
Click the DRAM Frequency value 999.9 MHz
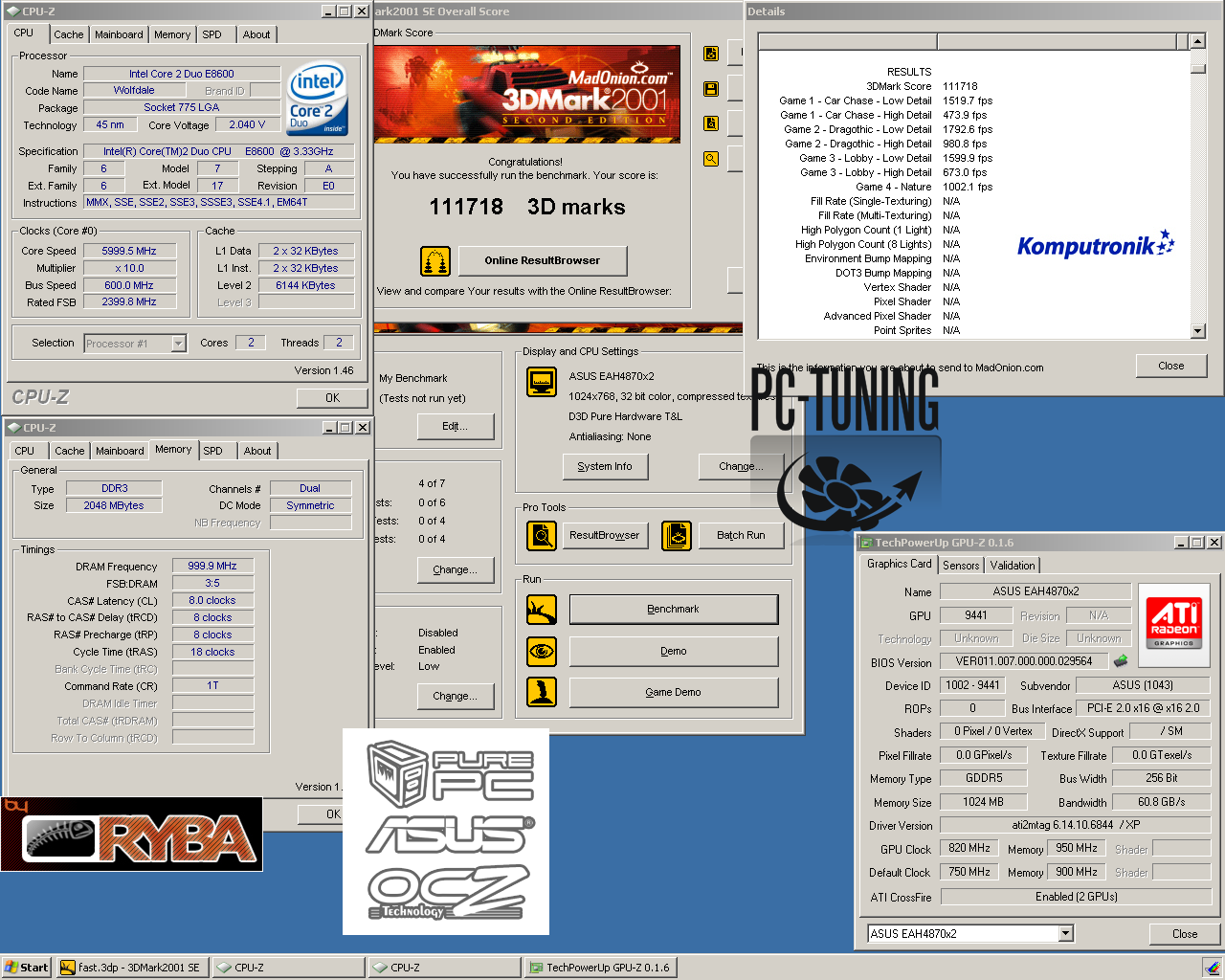(212, 566)
